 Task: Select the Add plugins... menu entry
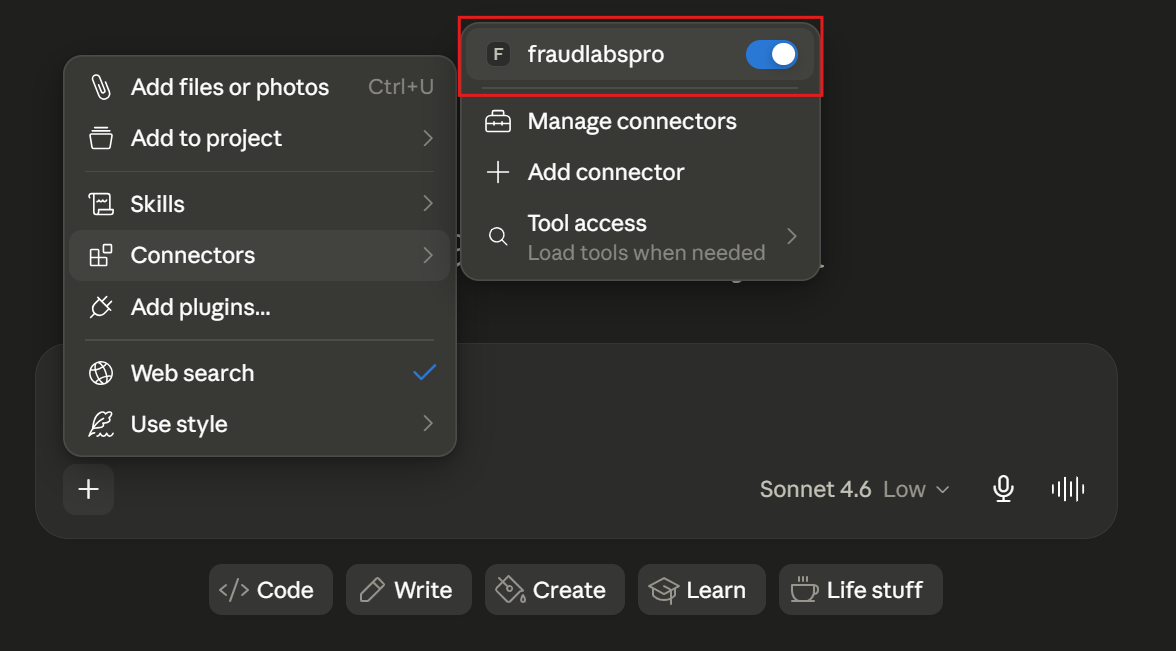pyautogui.click(x=260, y=307)
